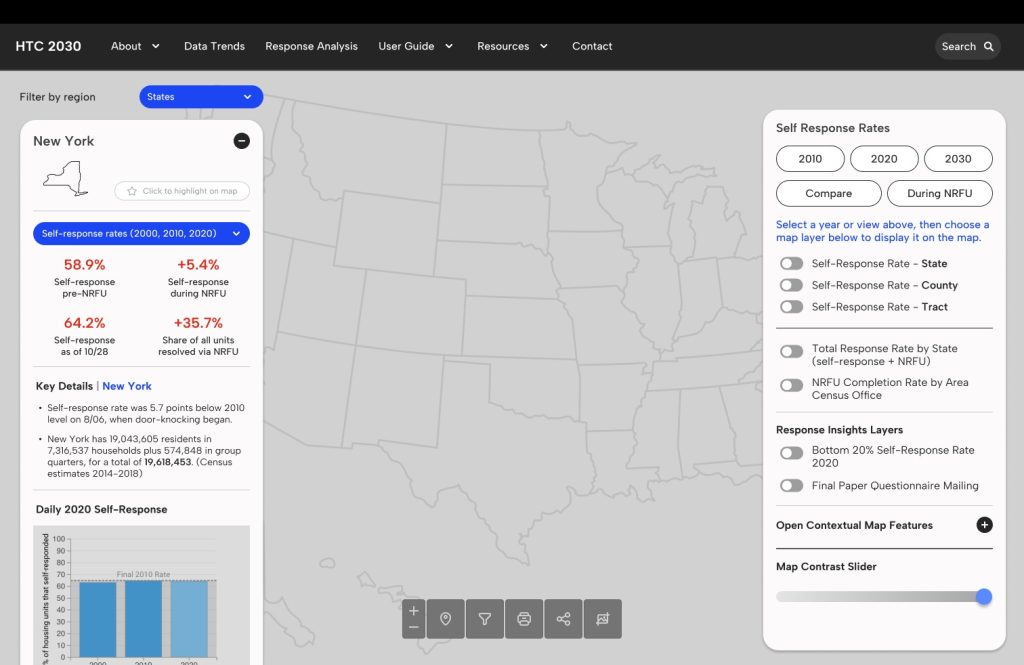The image size is (1024, 665).
Task: Collapse the New York panel with minus icon
Action: tap(241, 141)
